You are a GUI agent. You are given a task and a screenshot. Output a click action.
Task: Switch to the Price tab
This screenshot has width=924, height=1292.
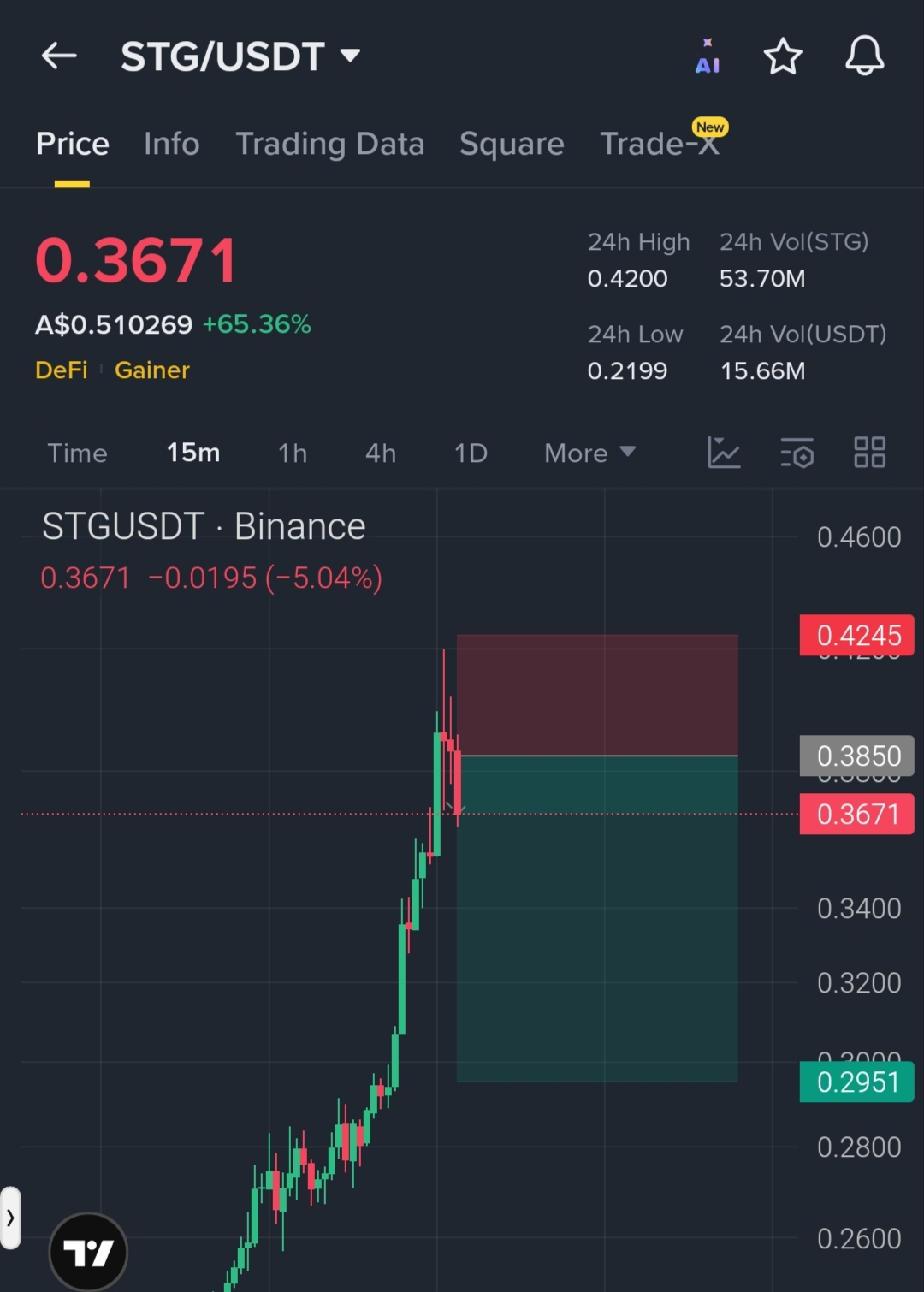click(73, 144)
